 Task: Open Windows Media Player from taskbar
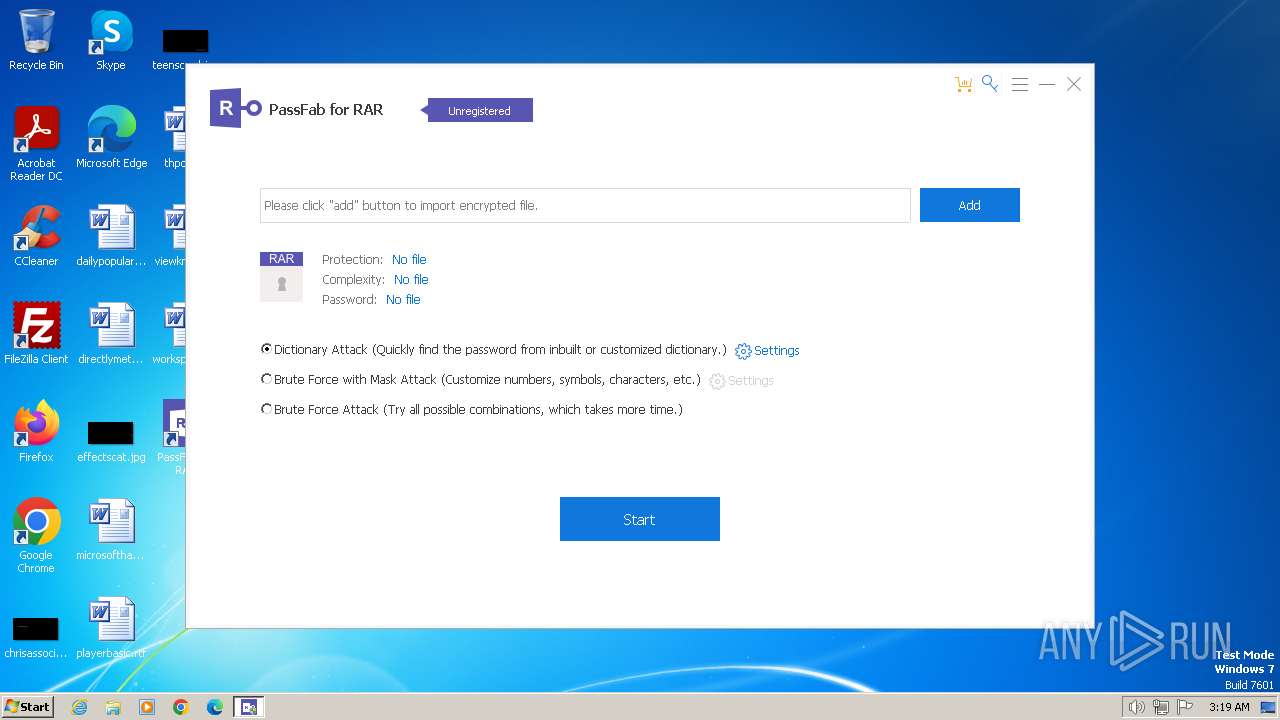point(147,707)
